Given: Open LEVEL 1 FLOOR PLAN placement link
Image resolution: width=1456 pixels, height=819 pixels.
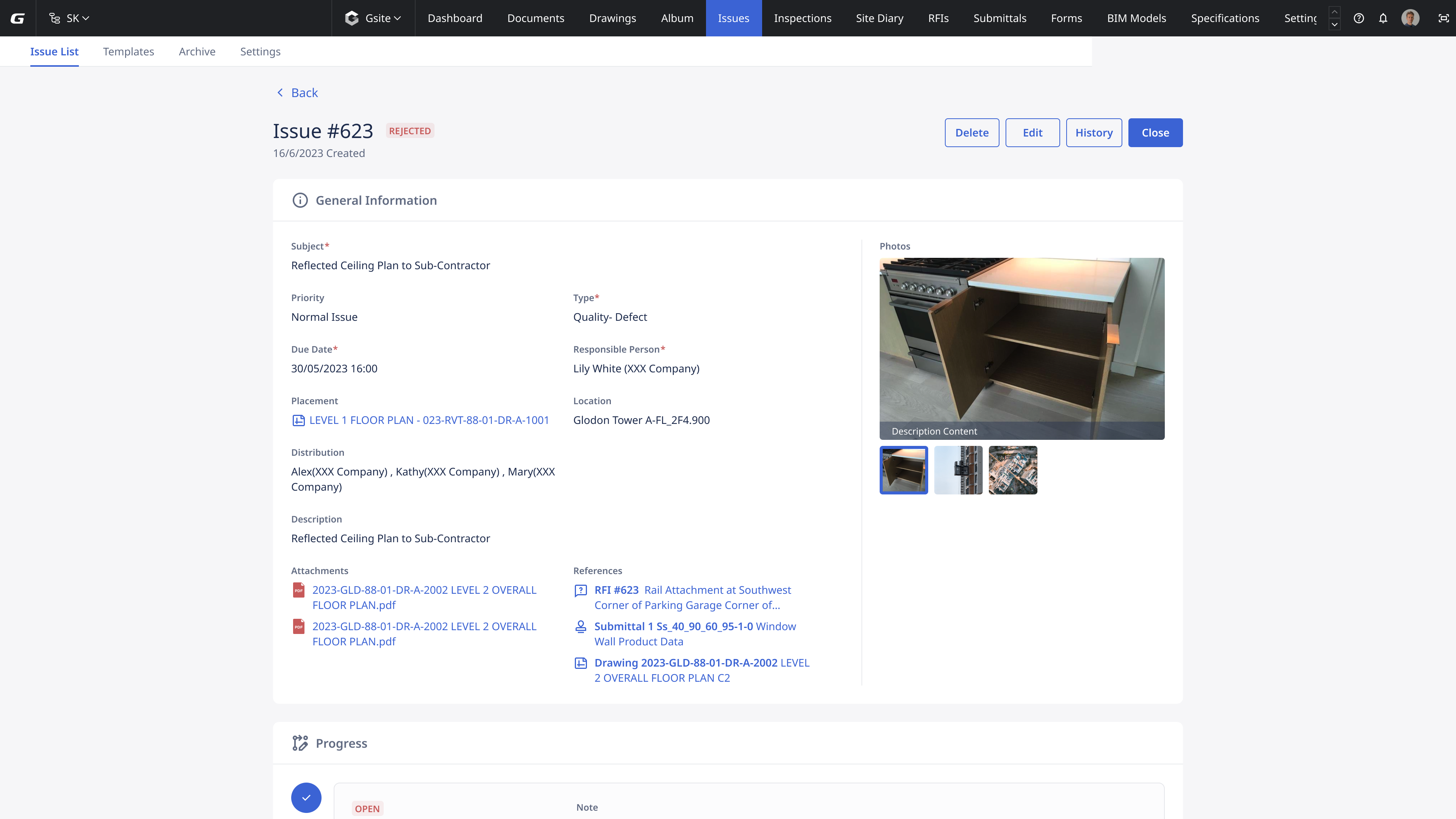Looking at the screenshot, I should (428, 420).
